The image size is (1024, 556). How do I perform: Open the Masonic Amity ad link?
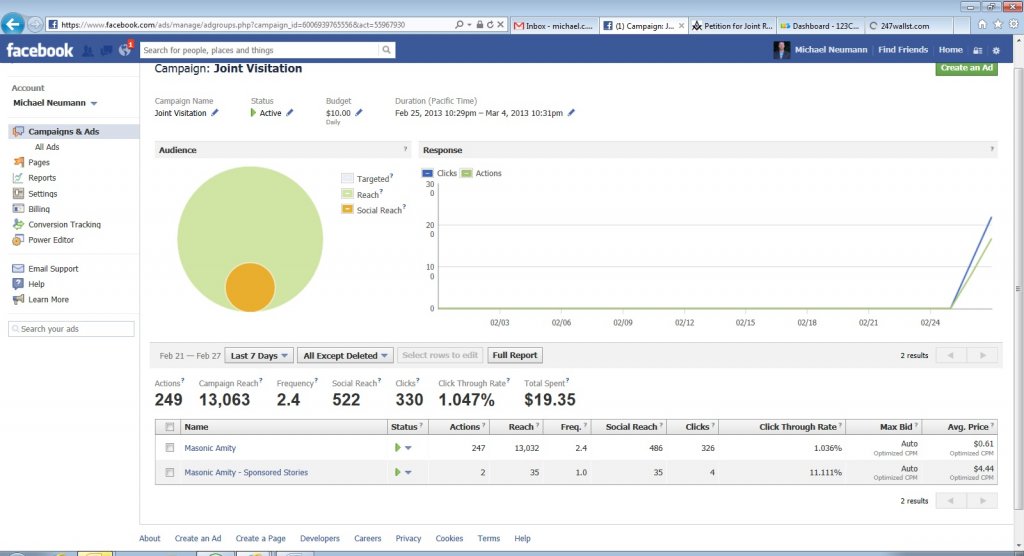coord(210,448)
